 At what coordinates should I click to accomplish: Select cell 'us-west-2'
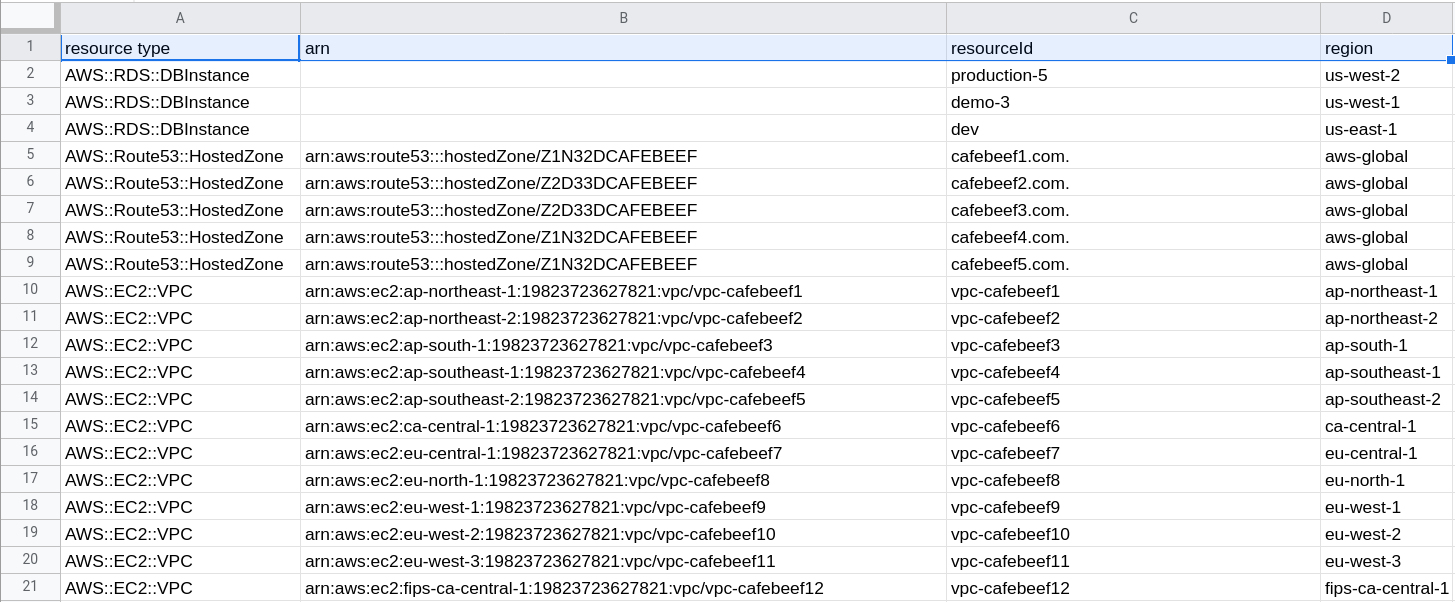(1387, 74)
